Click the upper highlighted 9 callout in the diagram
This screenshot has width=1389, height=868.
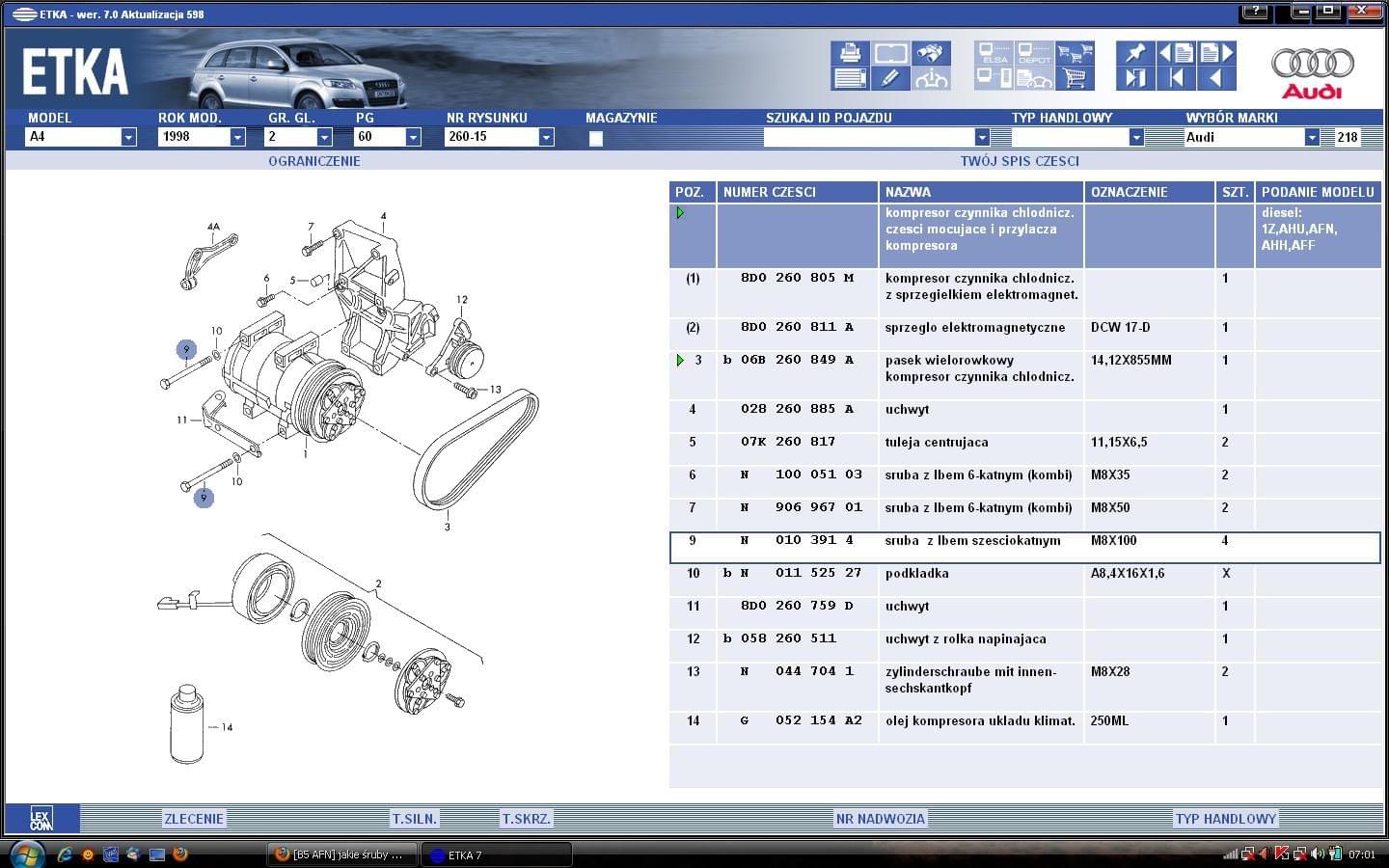[186, 349]
